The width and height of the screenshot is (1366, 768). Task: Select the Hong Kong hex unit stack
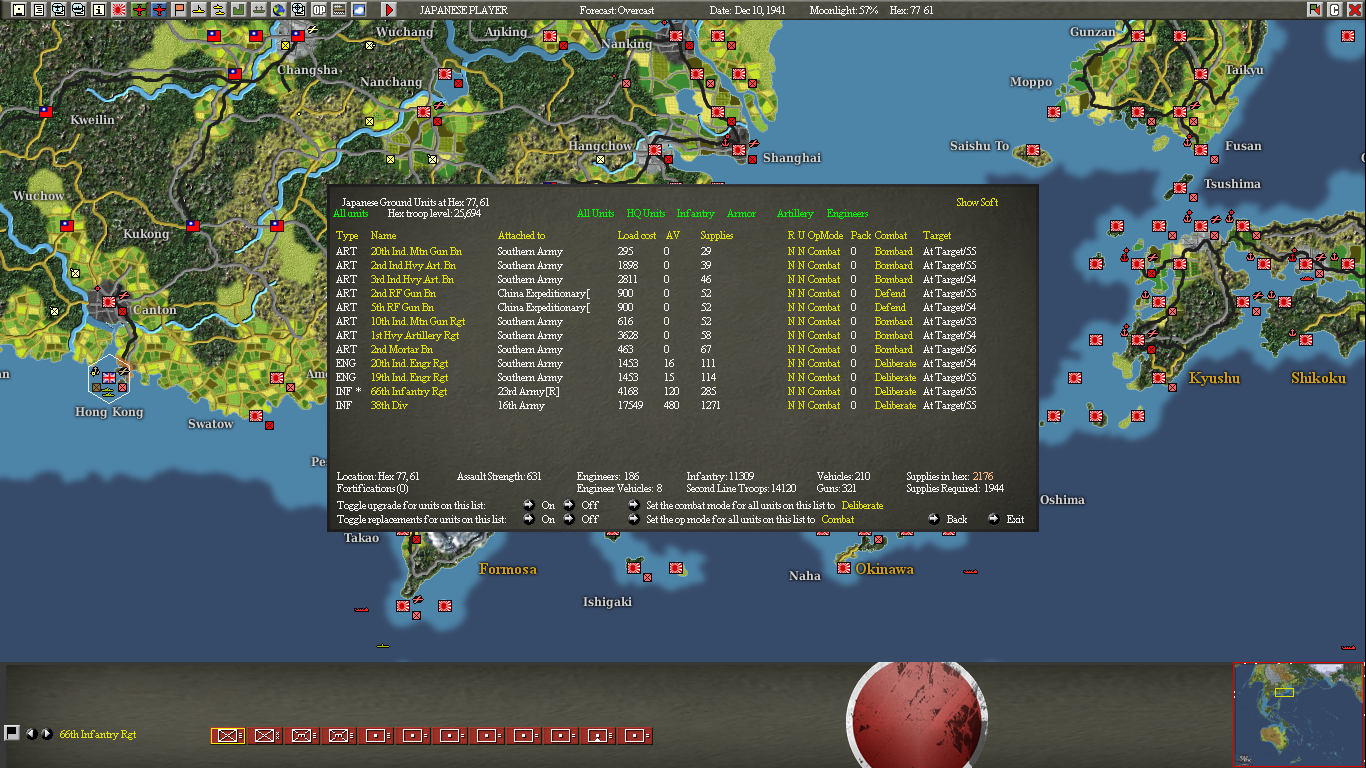coord(108,377)
